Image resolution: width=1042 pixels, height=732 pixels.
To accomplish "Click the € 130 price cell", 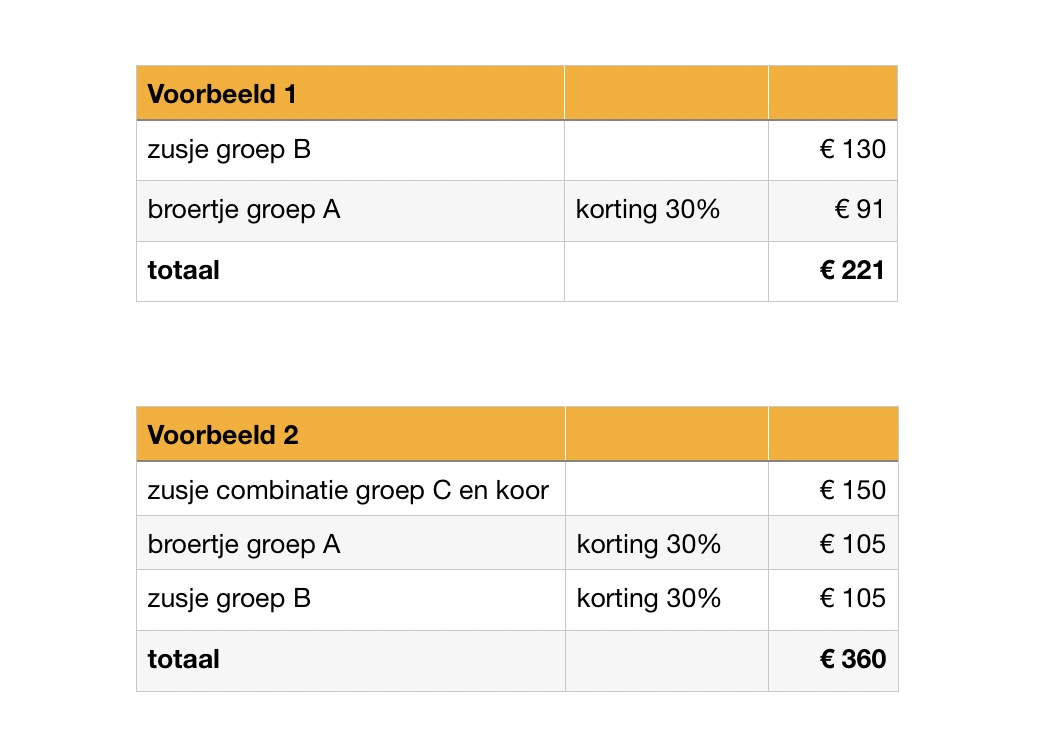I will pyautogui.click(x=833, y=150).
